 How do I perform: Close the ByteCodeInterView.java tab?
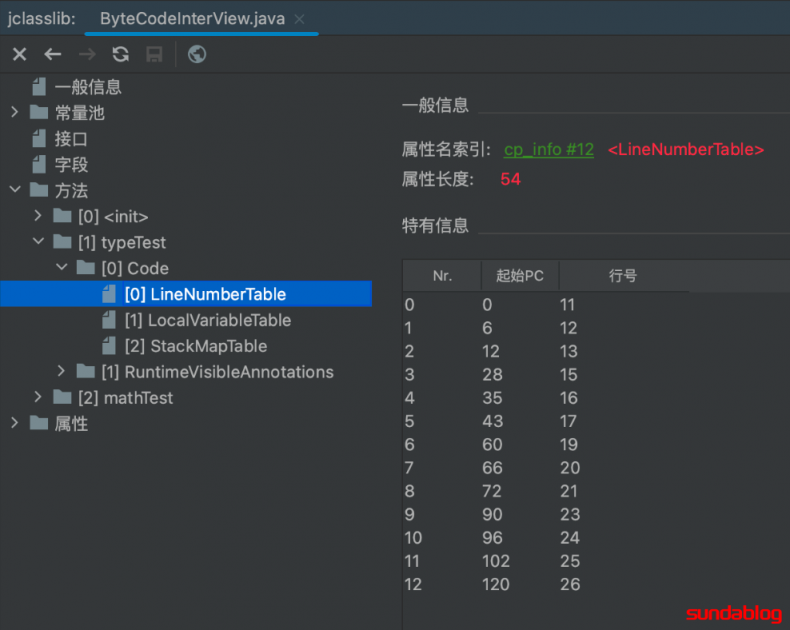click(x=299, y=19)
